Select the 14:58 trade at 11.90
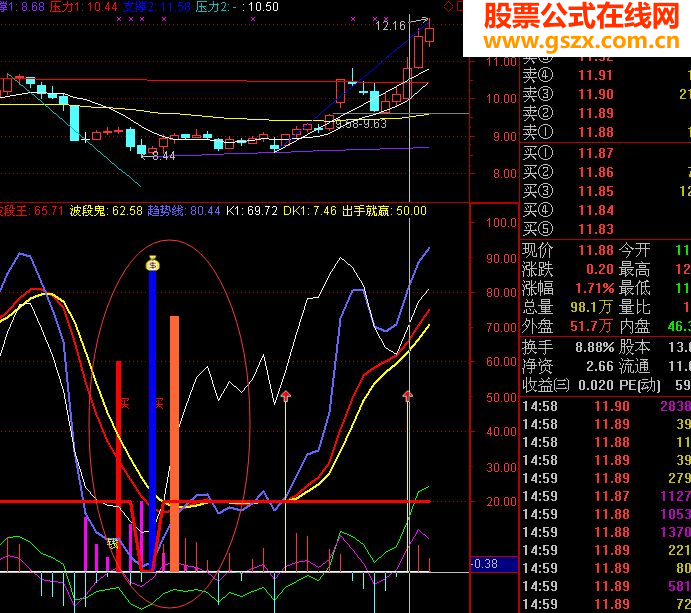The image size is (691, 613). (x=606, y=406)
